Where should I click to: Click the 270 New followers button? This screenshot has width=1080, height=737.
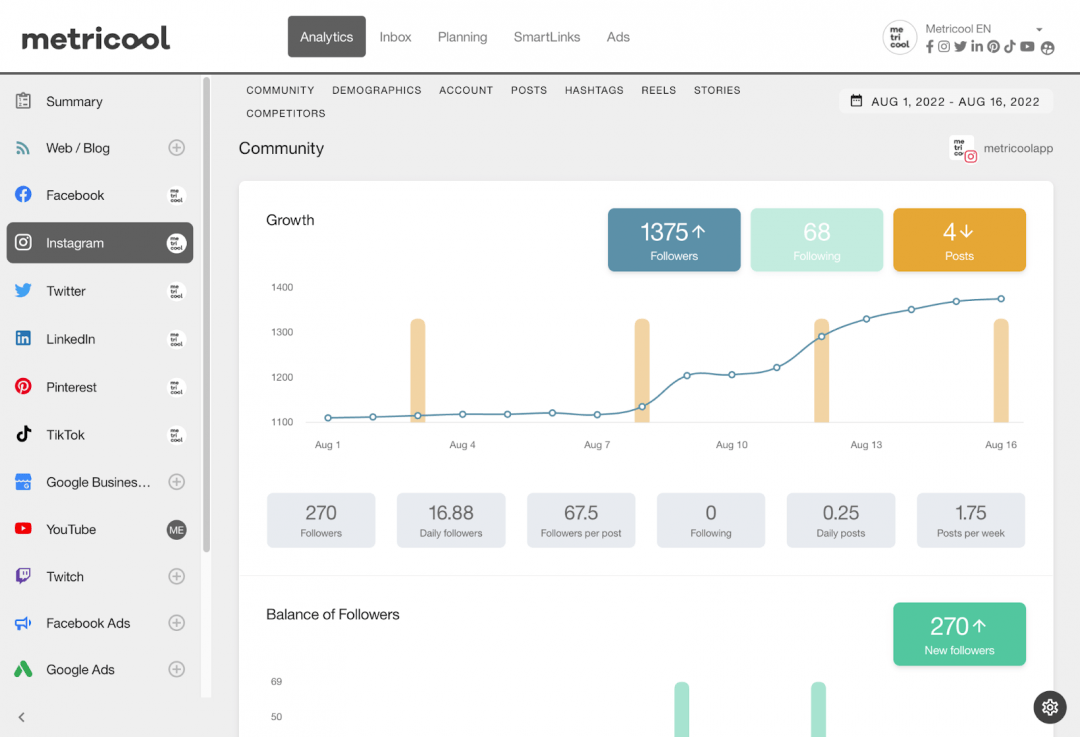pos(959,634)
